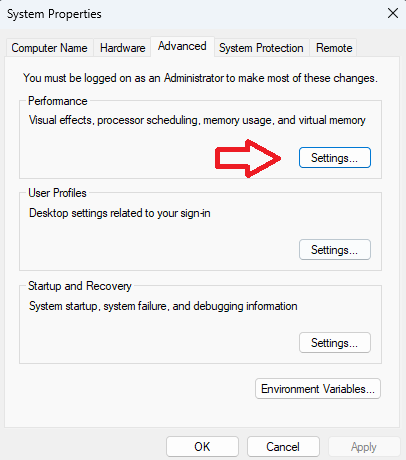Click the Startup and Recovery heading
The height and width of the screenshot is (460, 406).
80,286
